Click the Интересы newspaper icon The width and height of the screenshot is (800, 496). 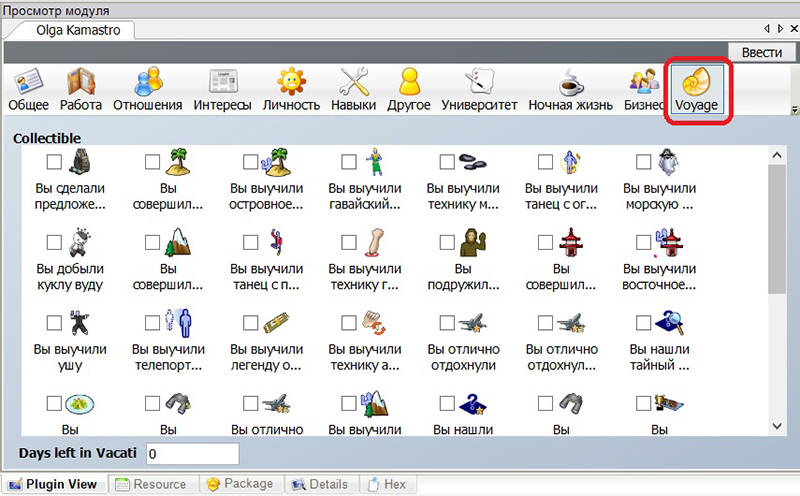(x=222, y=82)
